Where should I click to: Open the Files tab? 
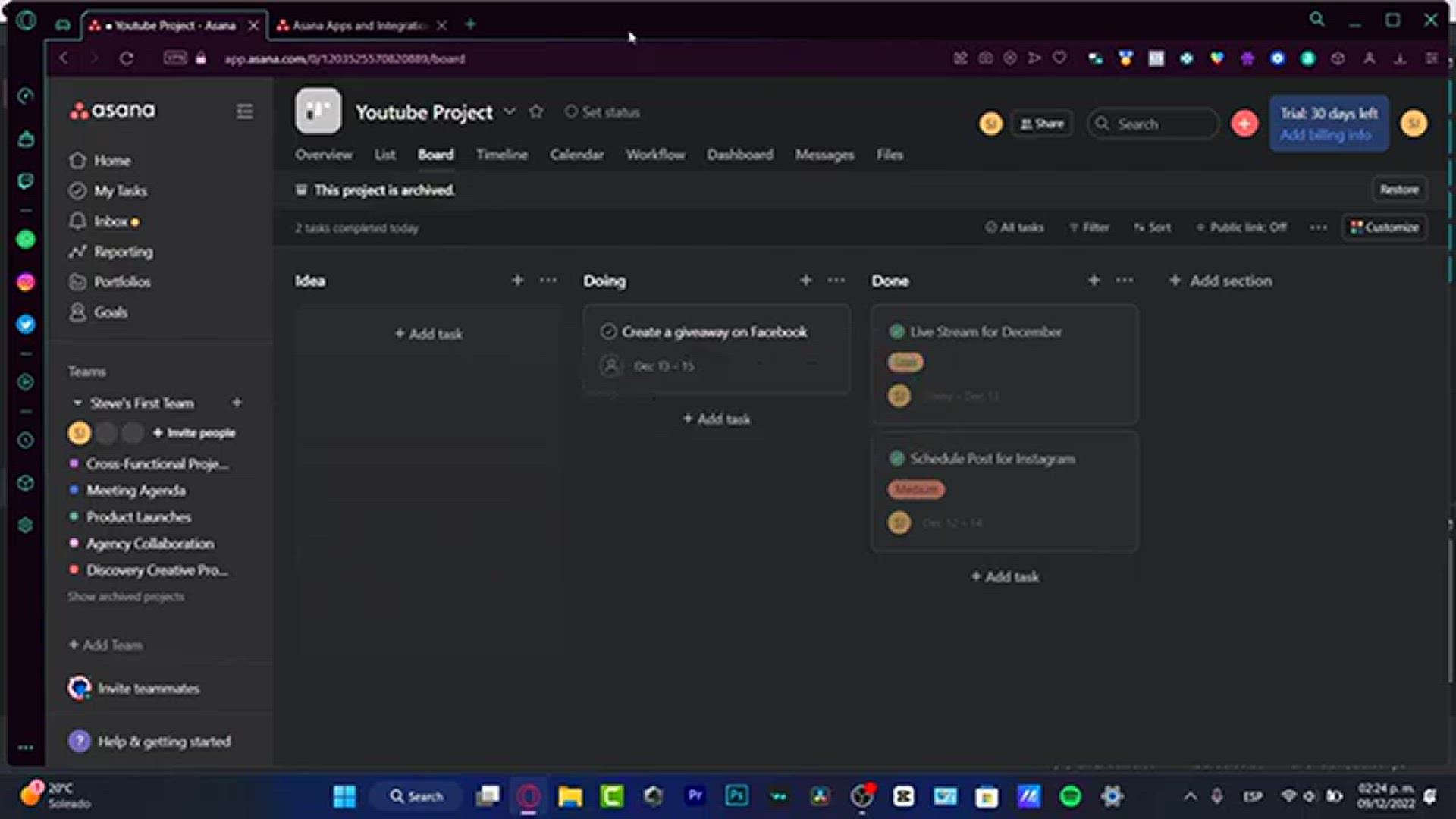click(890, 155)
